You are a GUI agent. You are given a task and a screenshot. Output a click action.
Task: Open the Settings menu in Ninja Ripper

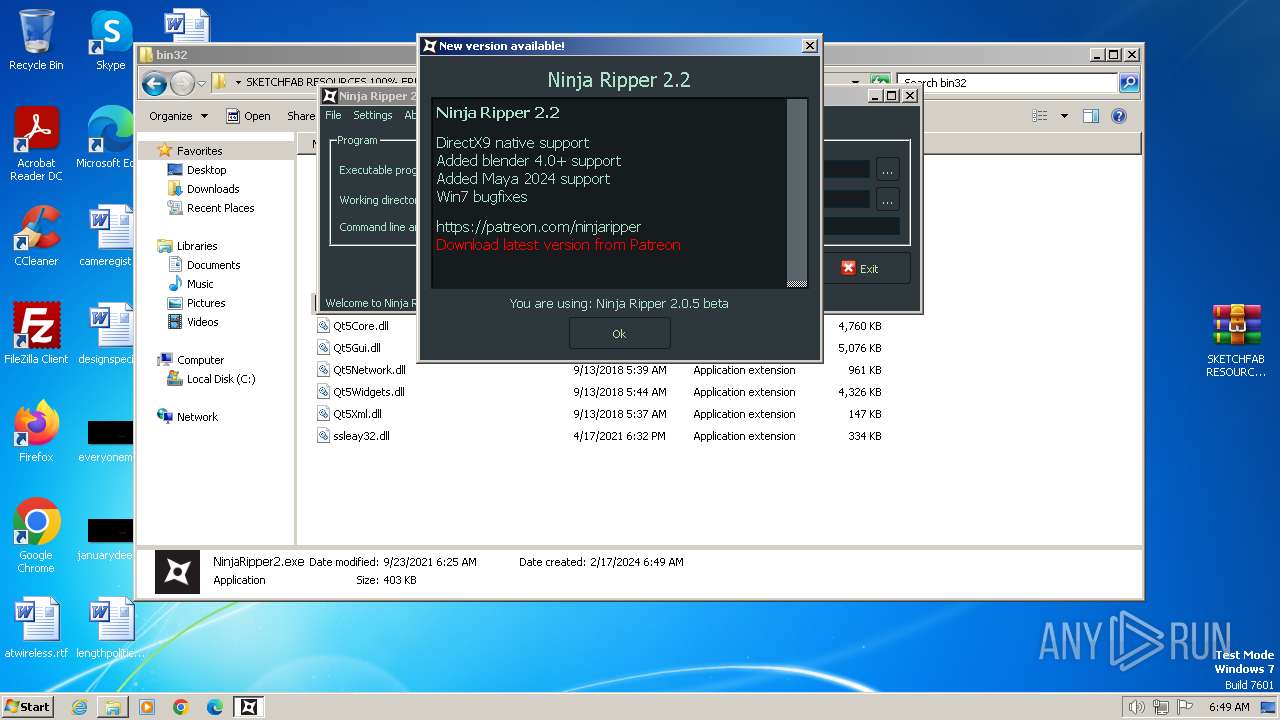tap(372, 115)
